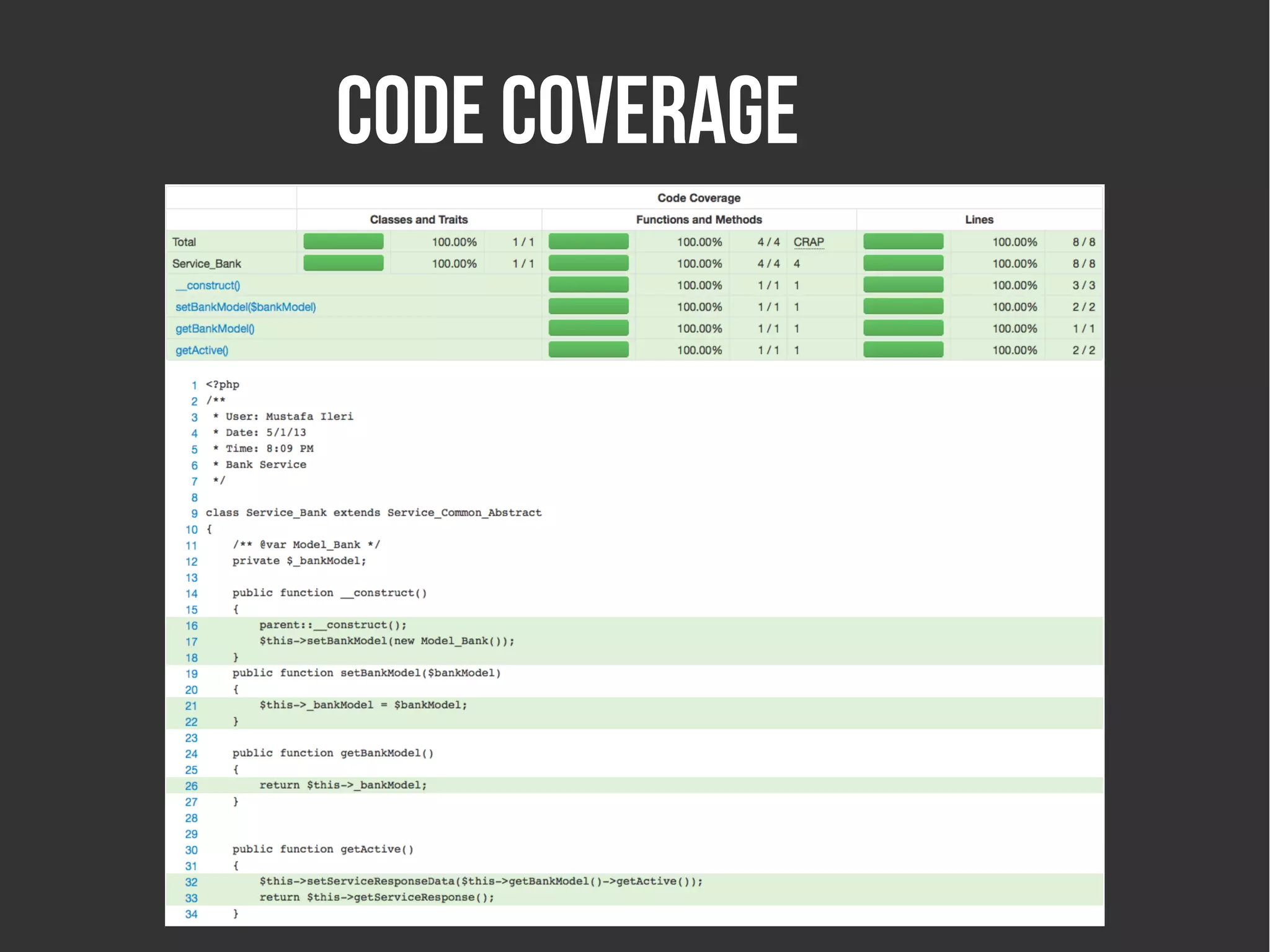
Task: Click the 'return $this->_bankModel;' code line
Action: [343, 785]
